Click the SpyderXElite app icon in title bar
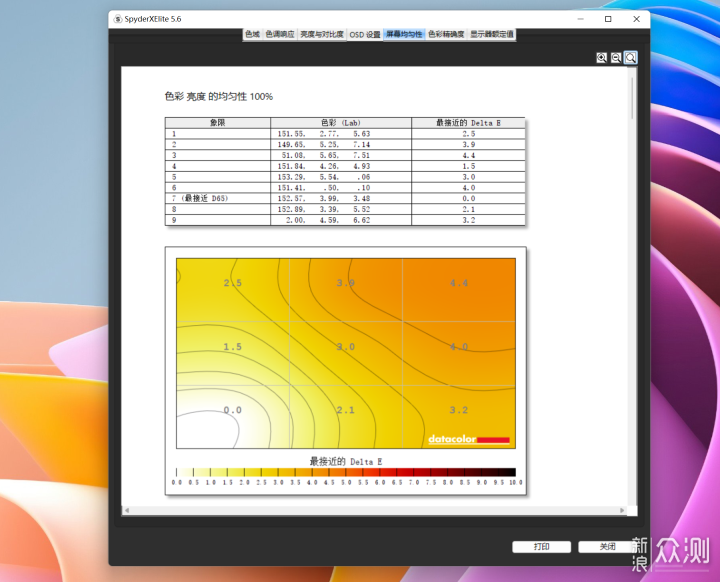The width and height of the screenshot is (720, 582). [118, 19]
